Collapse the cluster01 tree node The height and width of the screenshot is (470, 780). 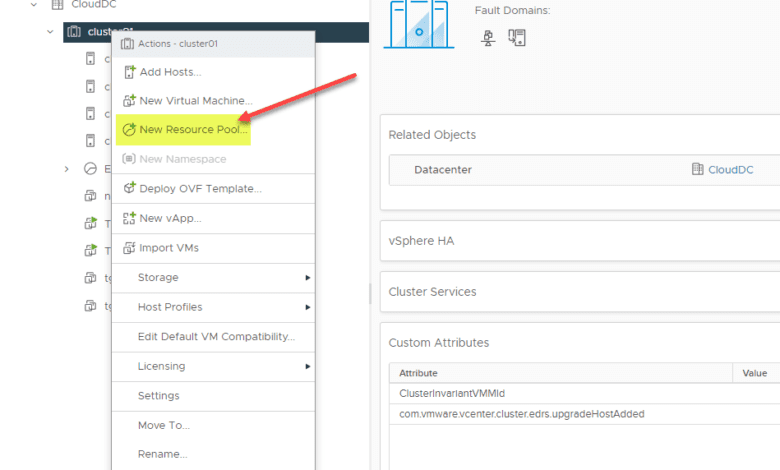(50, 32)
